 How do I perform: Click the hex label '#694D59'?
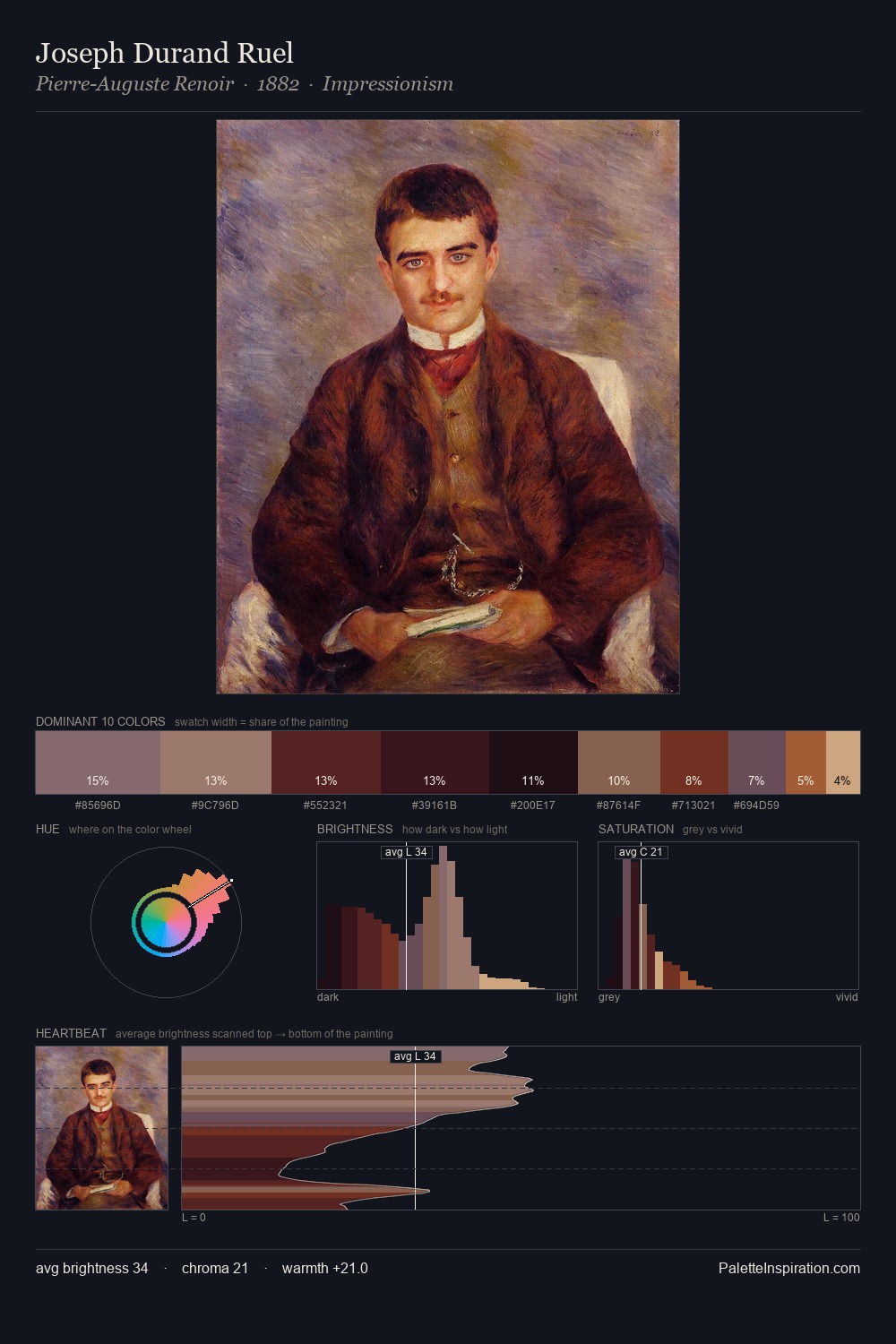click(x=756, y=806)
